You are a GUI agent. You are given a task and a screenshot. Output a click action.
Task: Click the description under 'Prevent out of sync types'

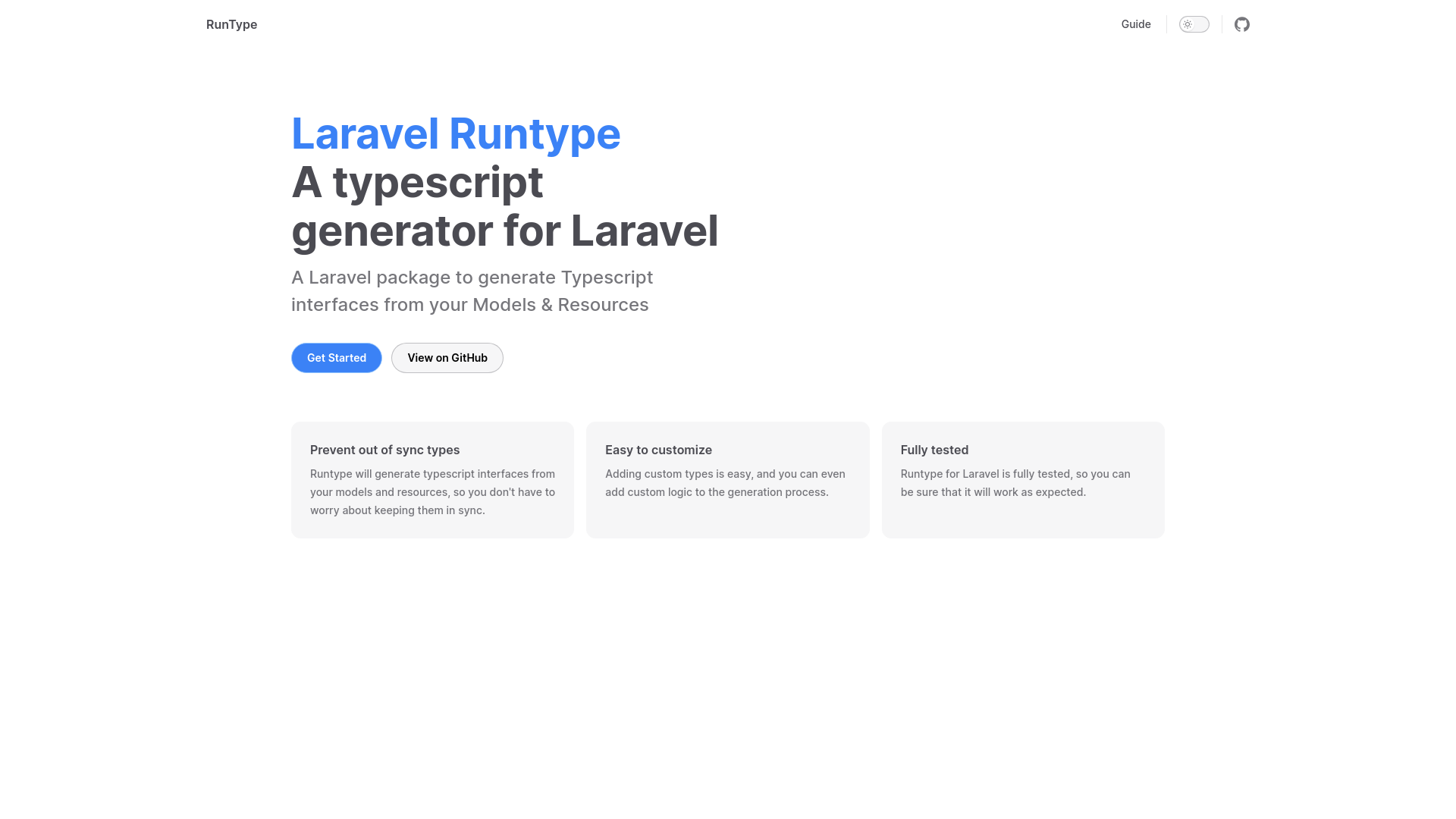(x=432, y=492)
